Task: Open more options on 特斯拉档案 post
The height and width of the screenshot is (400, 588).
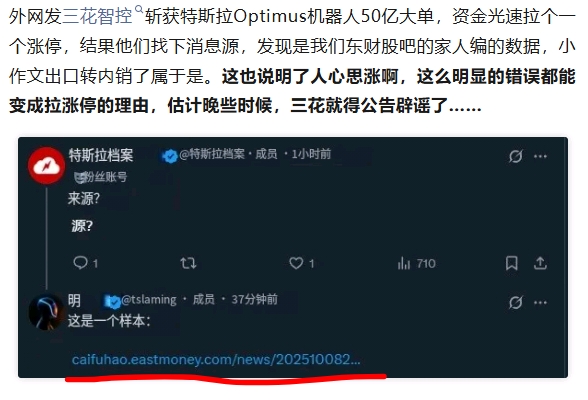Action: pos(540,156)
